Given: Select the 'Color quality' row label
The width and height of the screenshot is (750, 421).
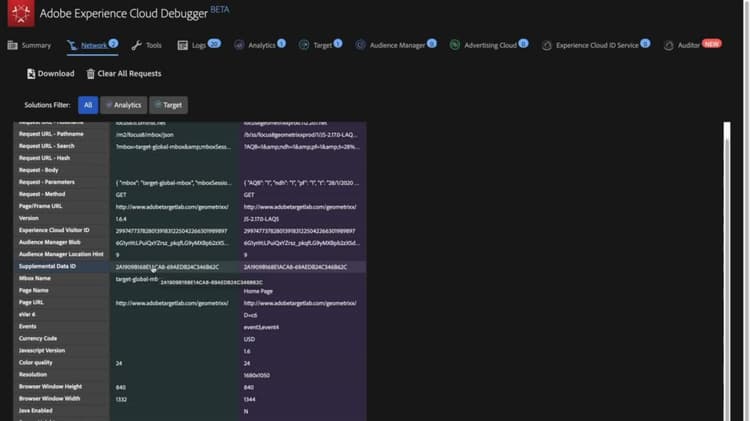Looking at the screenshot, I should pos(36,362).
